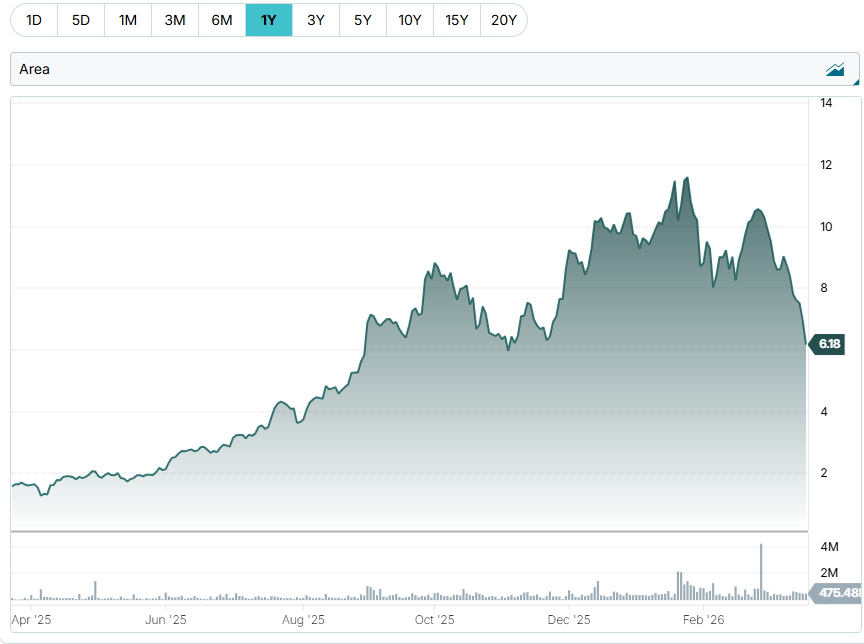Viewport: 864px width, 644px height.
Task: Click the 4M volume axis value
Action: pyautogui.click(x=829, y=547)
